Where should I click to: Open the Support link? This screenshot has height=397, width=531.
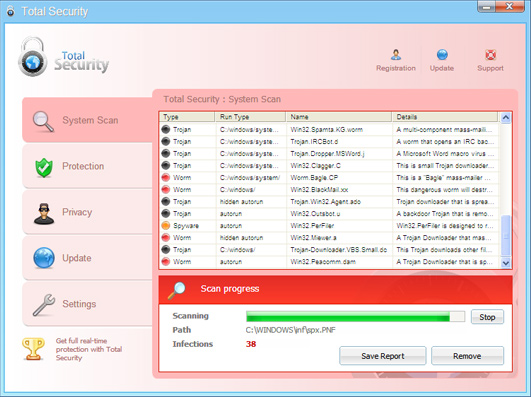(x=490, y=68)
